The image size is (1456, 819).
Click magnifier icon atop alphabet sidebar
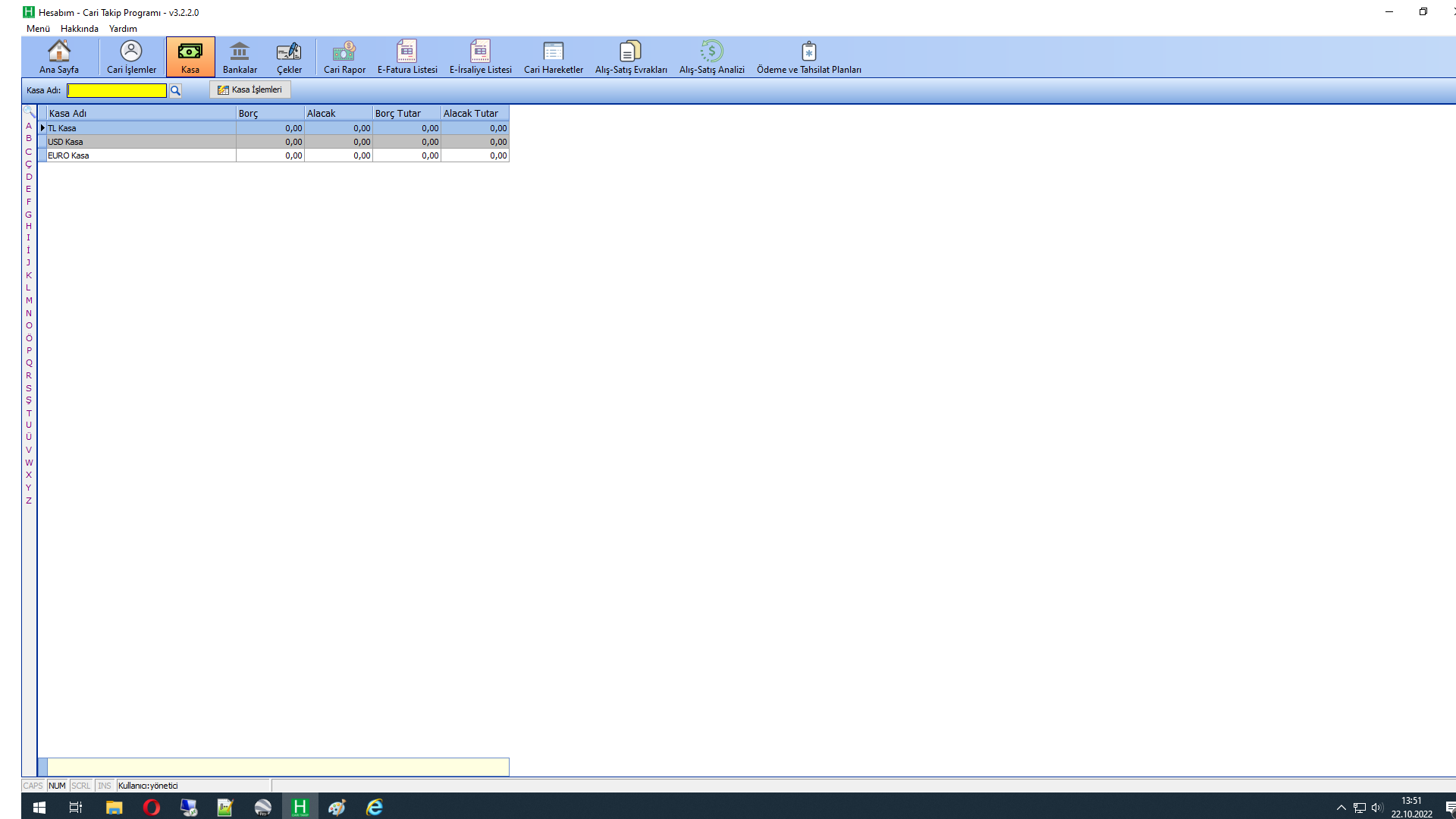pos(29,112)
